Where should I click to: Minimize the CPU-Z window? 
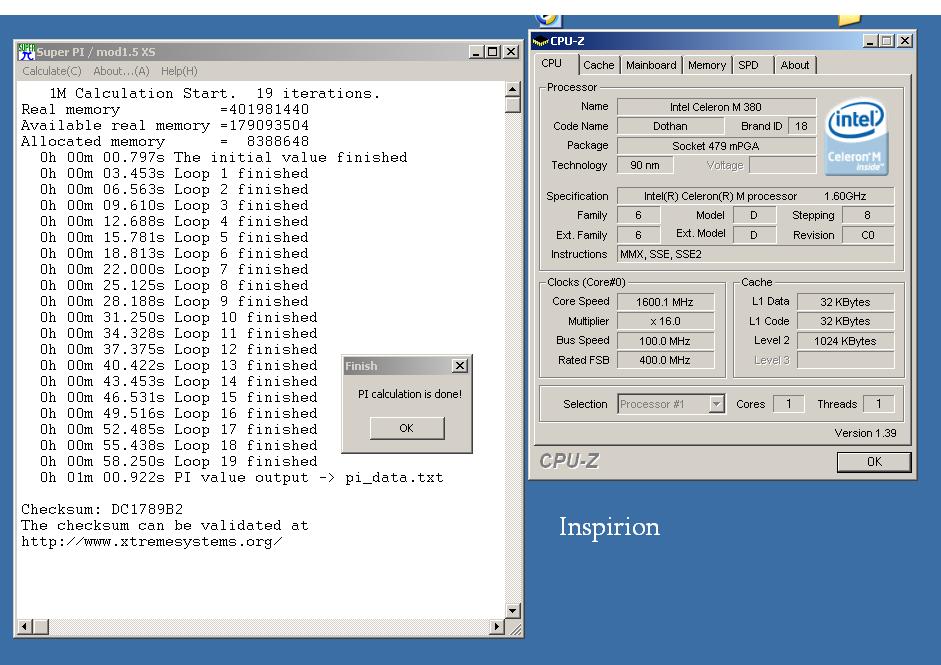[871, 40]
